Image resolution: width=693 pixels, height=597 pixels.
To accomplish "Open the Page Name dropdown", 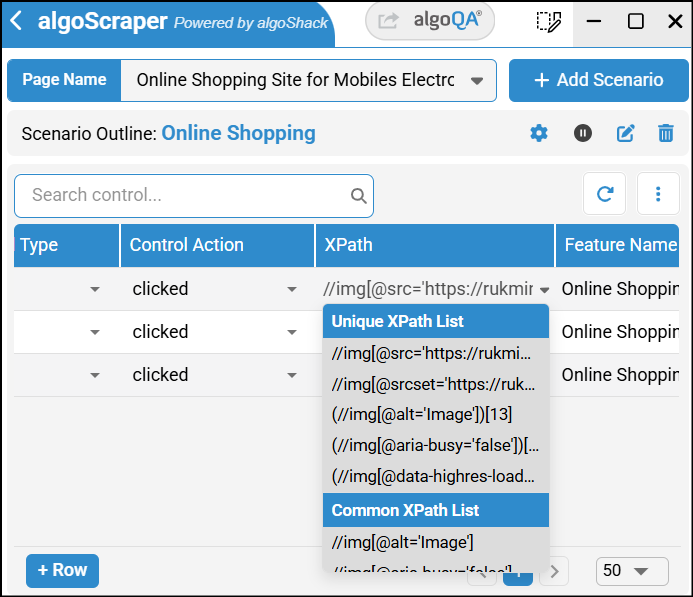I will [x=308, y=80].
